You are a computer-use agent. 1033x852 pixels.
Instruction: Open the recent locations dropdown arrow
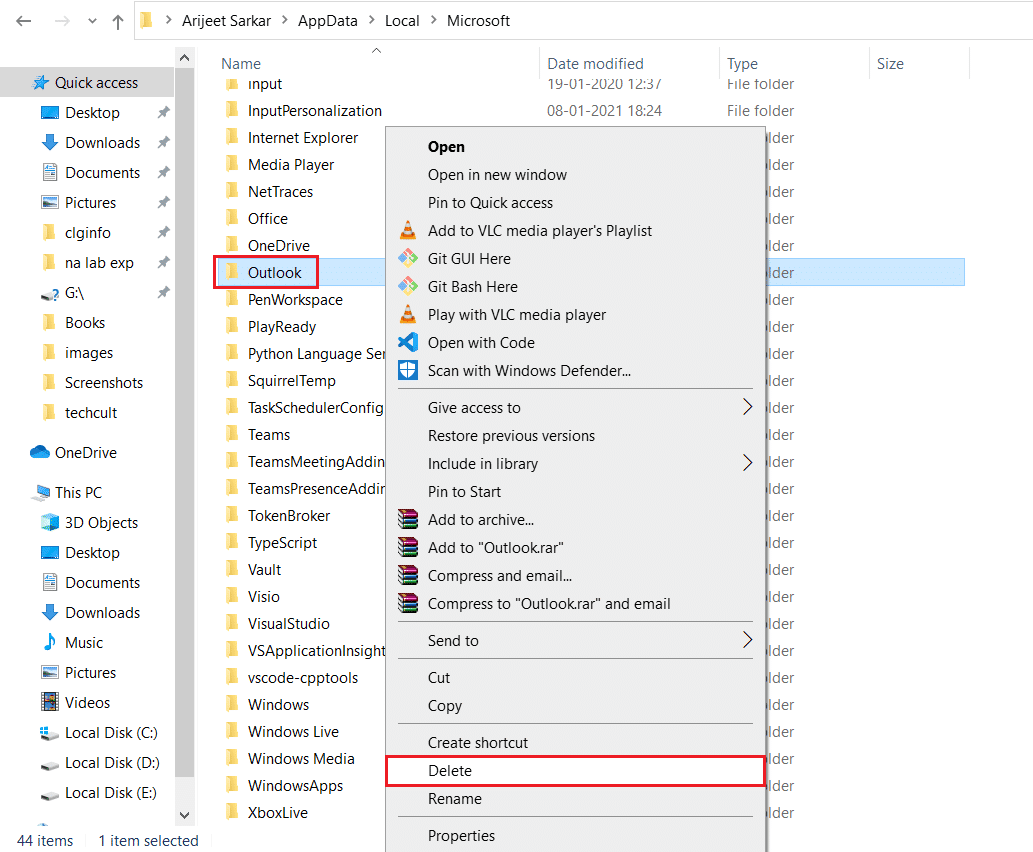92,21
